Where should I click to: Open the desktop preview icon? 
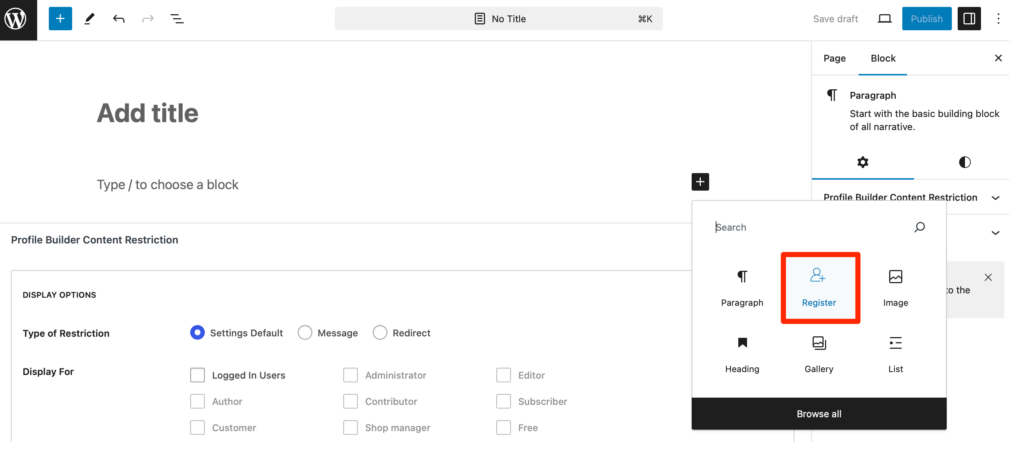tap(884, 19)
